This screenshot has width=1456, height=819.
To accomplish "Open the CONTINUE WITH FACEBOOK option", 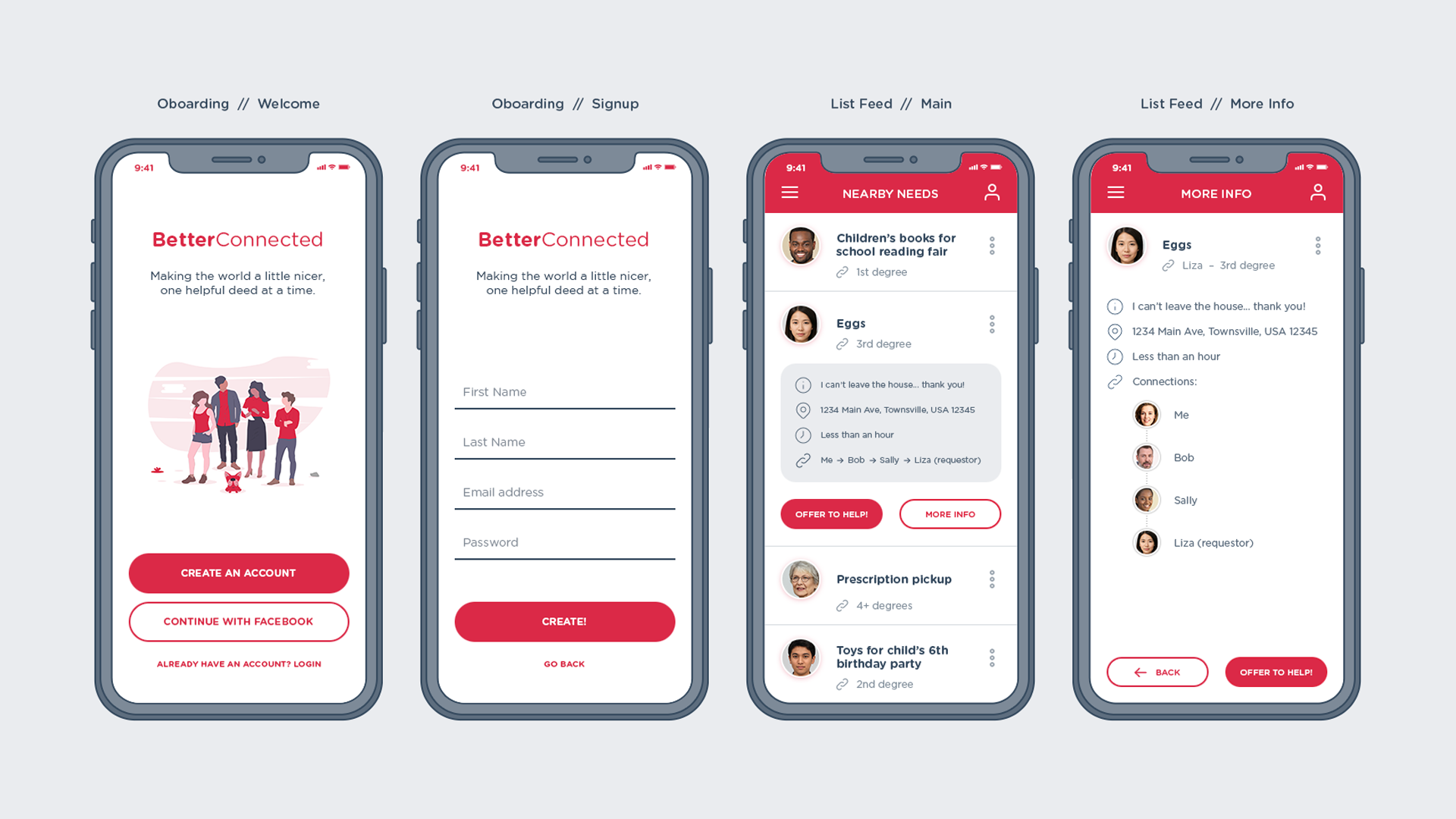I will [239, 621].
